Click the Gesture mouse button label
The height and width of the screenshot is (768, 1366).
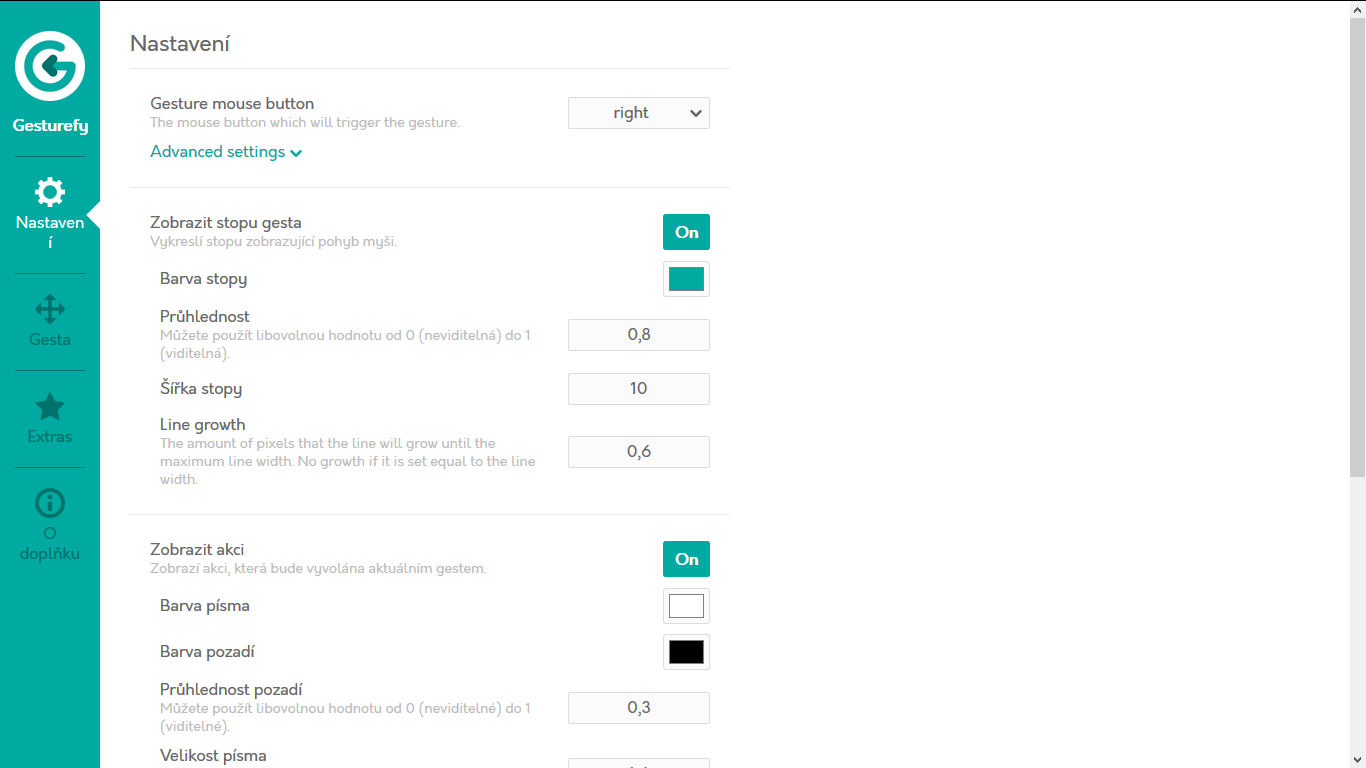point(232,103)
